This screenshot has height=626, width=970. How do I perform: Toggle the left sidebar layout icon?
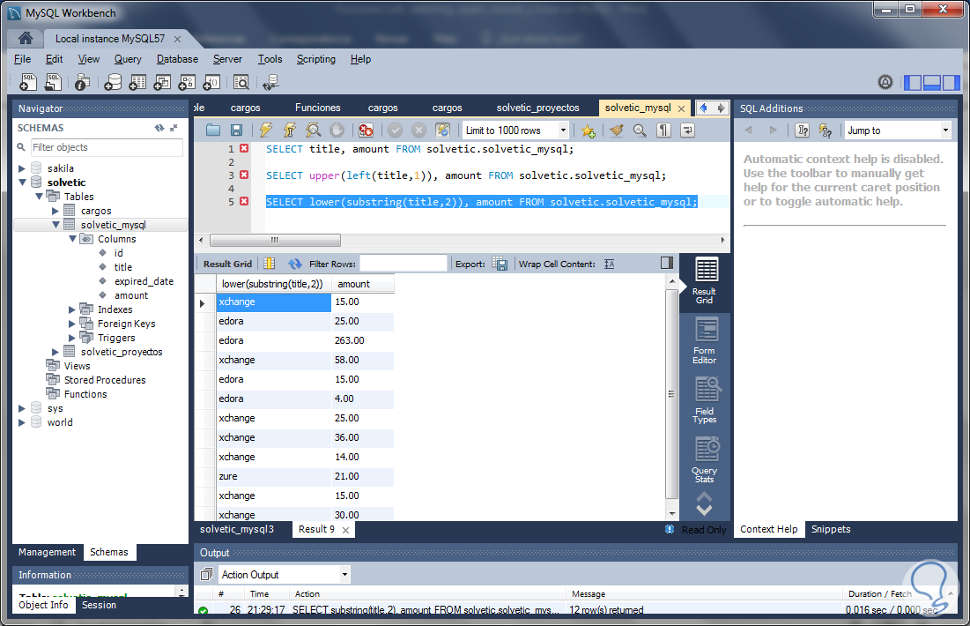913,82
